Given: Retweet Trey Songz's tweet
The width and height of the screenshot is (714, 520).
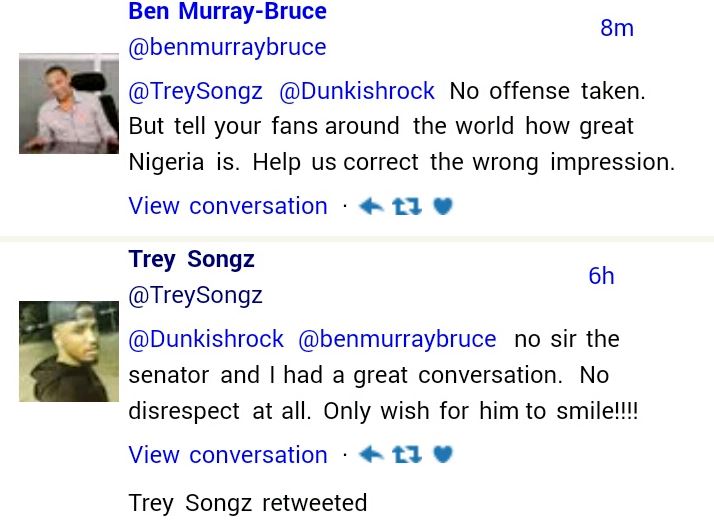Looking at the screenshot, I should click(406, 455).
